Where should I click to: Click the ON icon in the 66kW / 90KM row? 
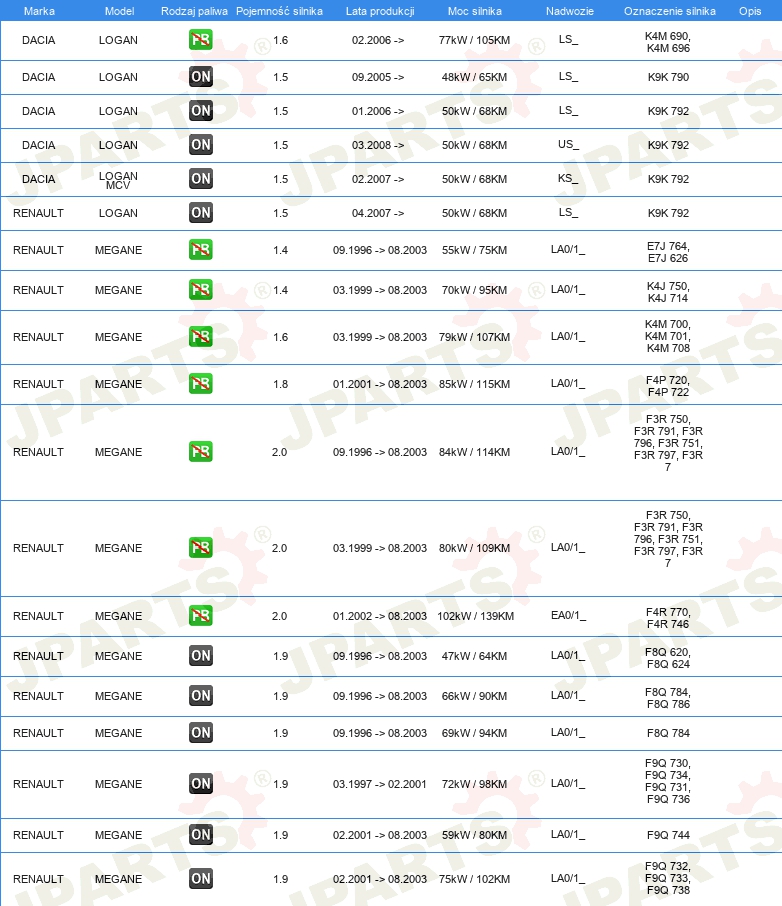(x=201, y=695)
